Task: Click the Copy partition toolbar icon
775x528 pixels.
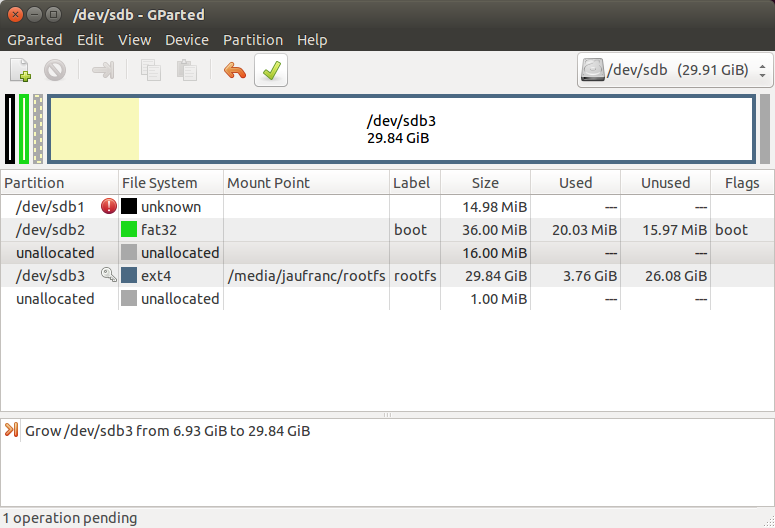Action: click(x=151, y=70)
